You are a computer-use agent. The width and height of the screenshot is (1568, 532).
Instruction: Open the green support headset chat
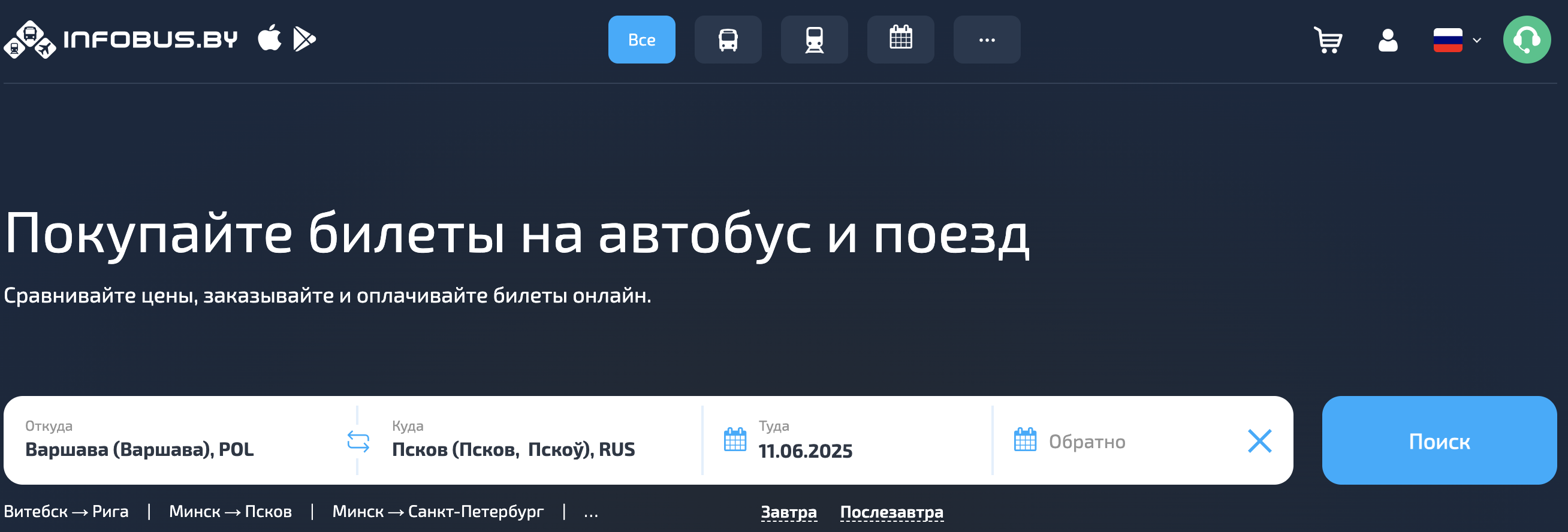[1527, 40]
